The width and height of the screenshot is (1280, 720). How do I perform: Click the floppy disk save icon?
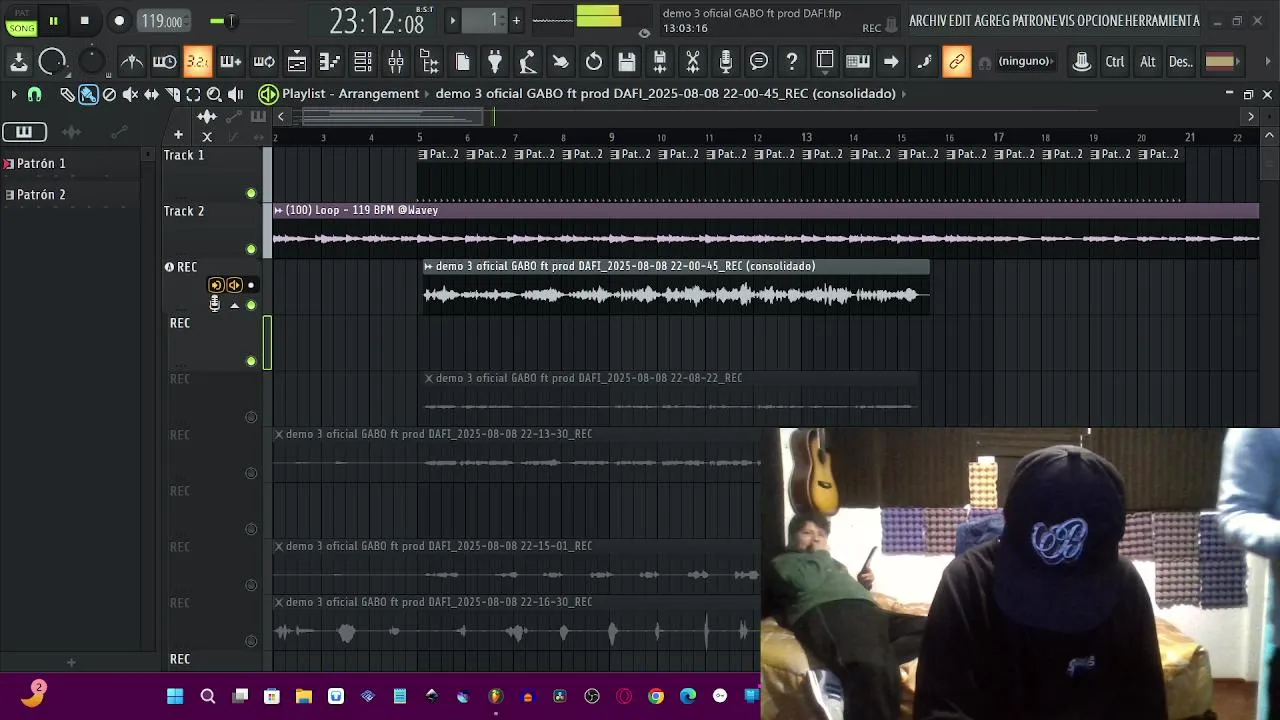627,62
